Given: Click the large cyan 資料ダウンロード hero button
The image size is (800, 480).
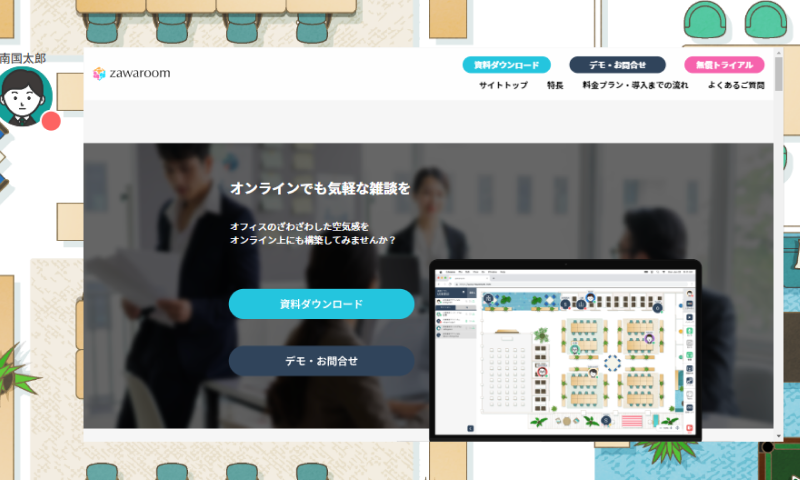Looking at the screenshot, I should coord(321,304).
